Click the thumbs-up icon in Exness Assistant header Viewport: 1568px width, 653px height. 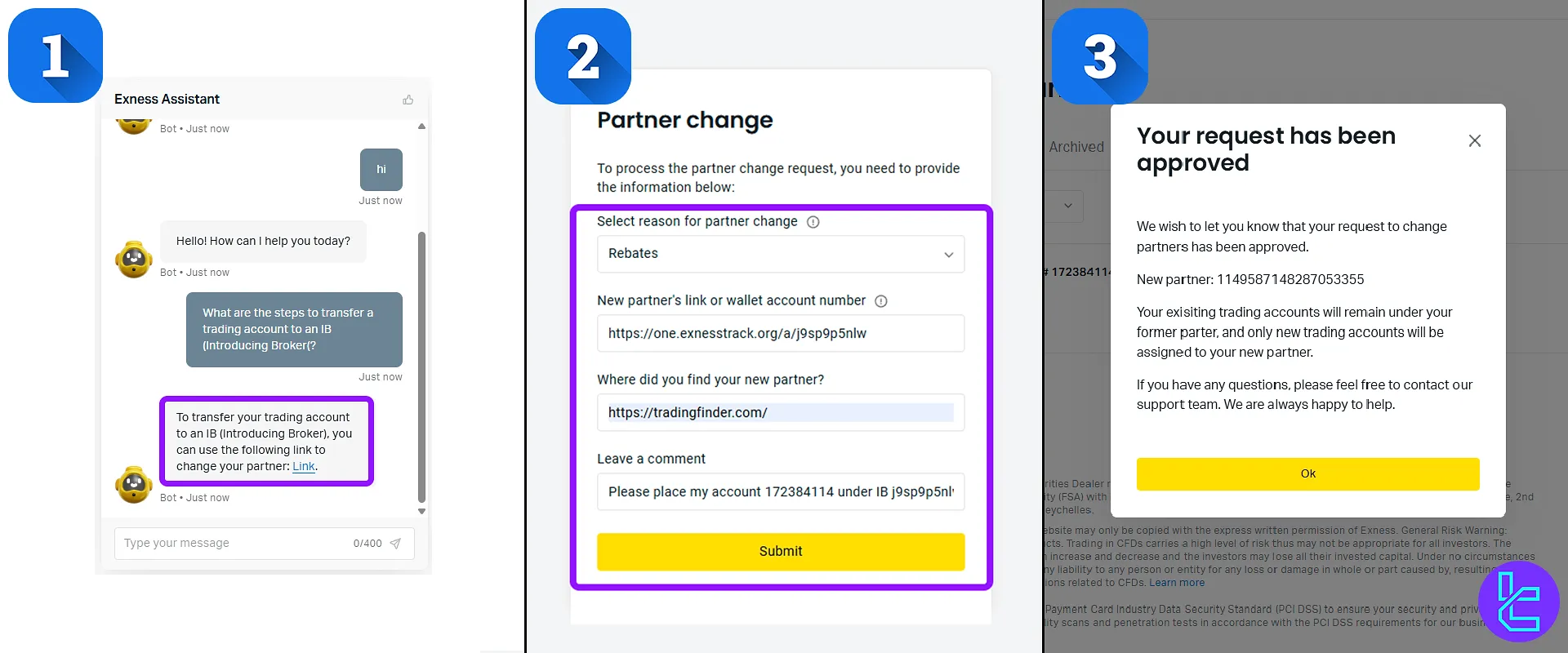(x=408, y=100)
